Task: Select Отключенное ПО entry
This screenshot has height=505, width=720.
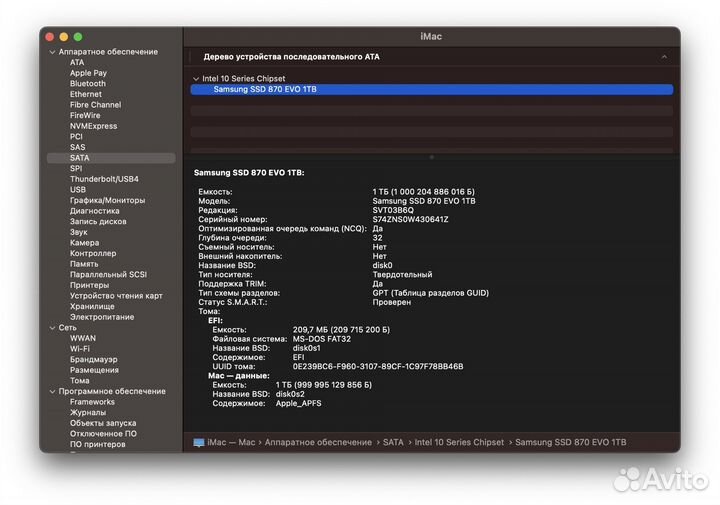Action: pos(103,434)
